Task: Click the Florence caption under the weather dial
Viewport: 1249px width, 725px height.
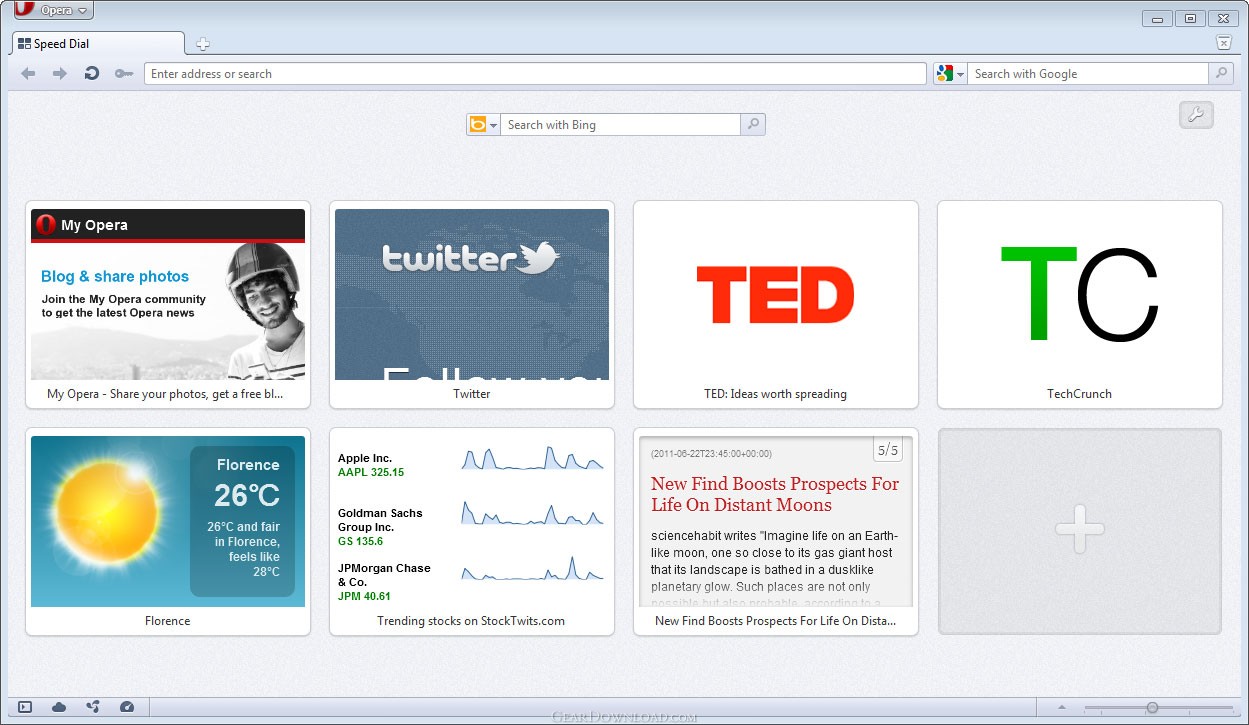Action: tap(168, 621)
